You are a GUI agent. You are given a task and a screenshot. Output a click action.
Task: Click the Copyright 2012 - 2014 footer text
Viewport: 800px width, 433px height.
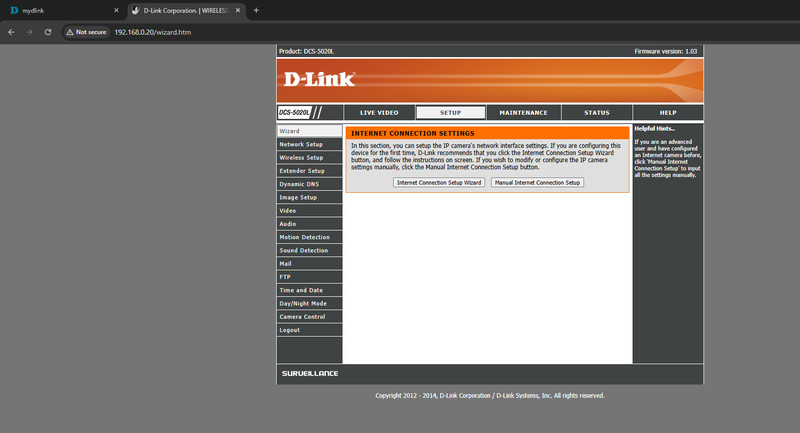(490, 396)
